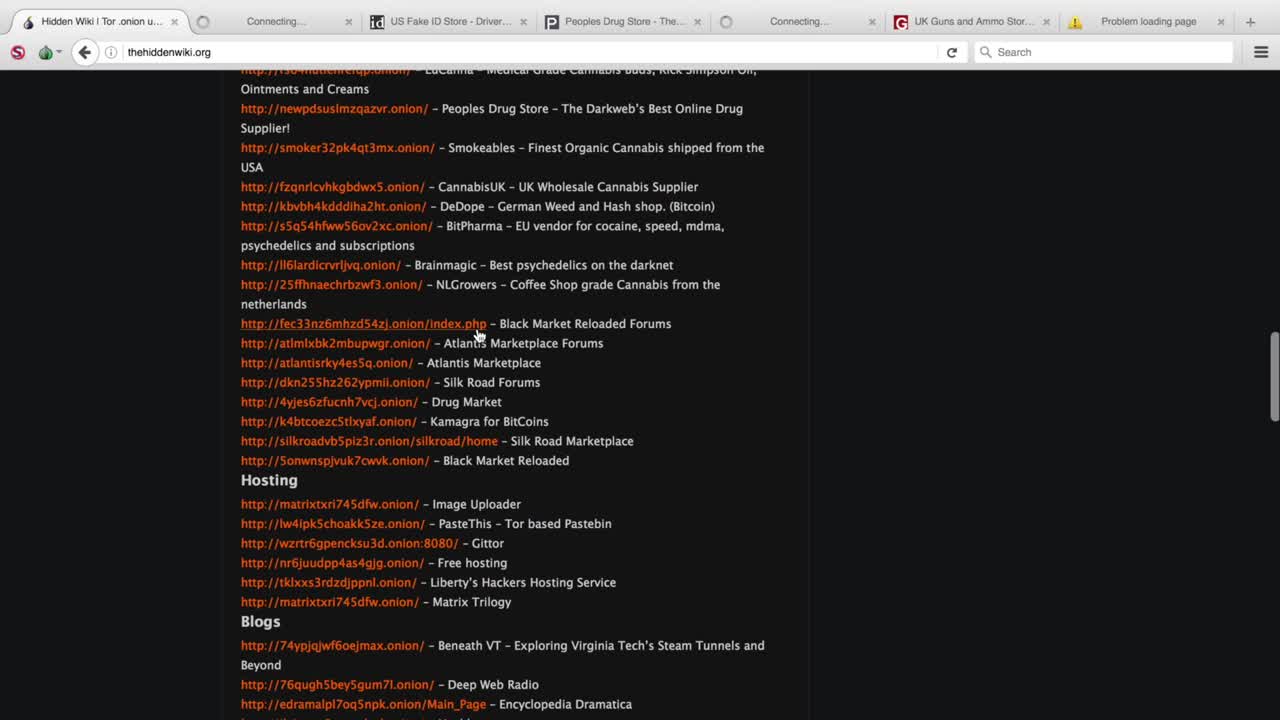Open the Beneath VT onion link

(x=333, y=646)
